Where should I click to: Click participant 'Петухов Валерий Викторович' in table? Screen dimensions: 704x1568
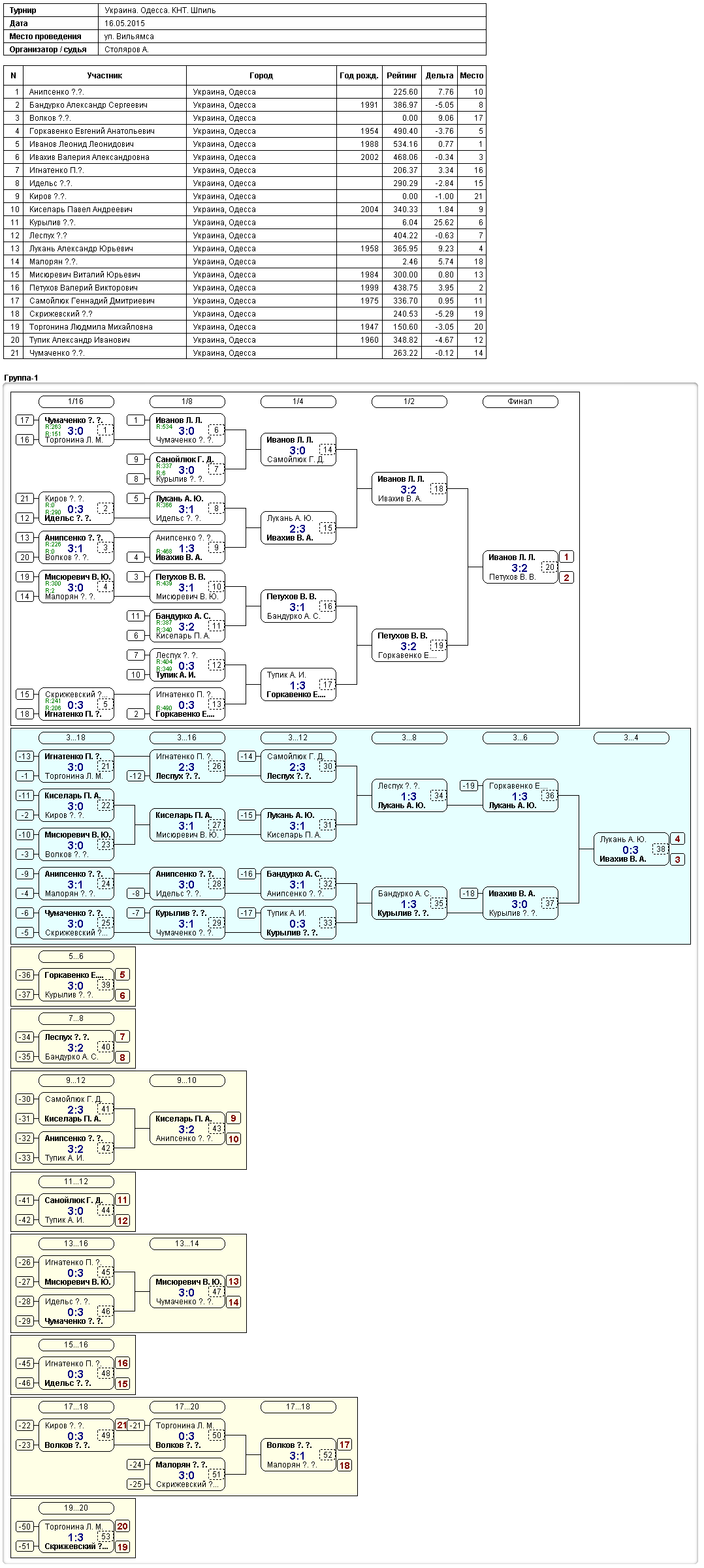click(x=84, y=288)
